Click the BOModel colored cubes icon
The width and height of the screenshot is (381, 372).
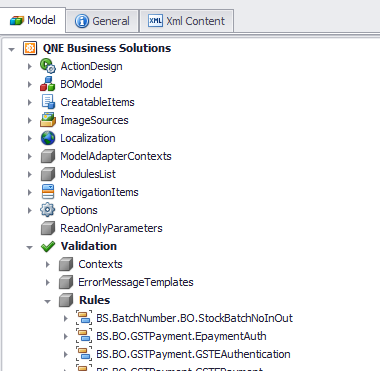(x=48, y=84)
